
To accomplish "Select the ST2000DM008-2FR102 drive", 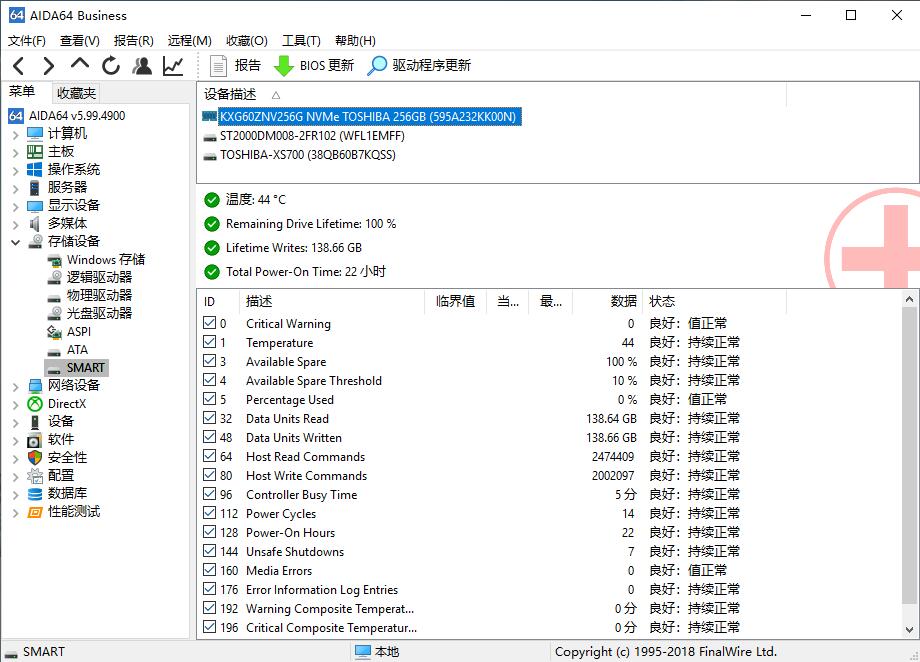I will click(x=312, y=136).
